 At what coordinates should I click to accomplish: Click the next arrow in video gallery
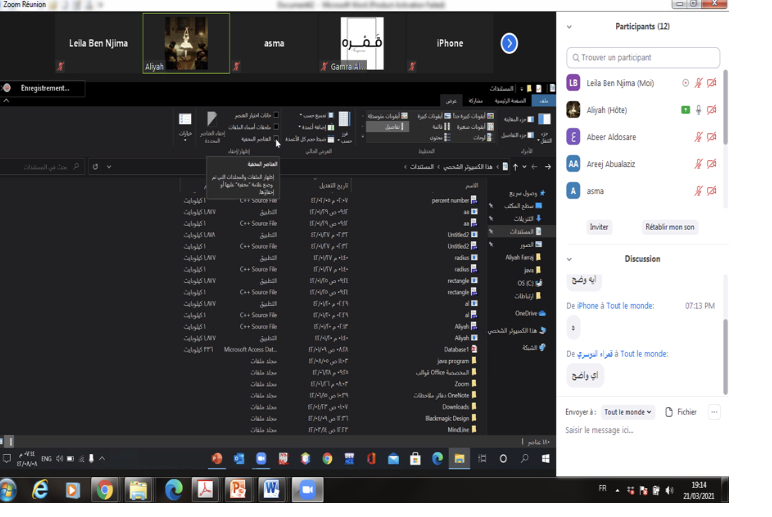509,43
